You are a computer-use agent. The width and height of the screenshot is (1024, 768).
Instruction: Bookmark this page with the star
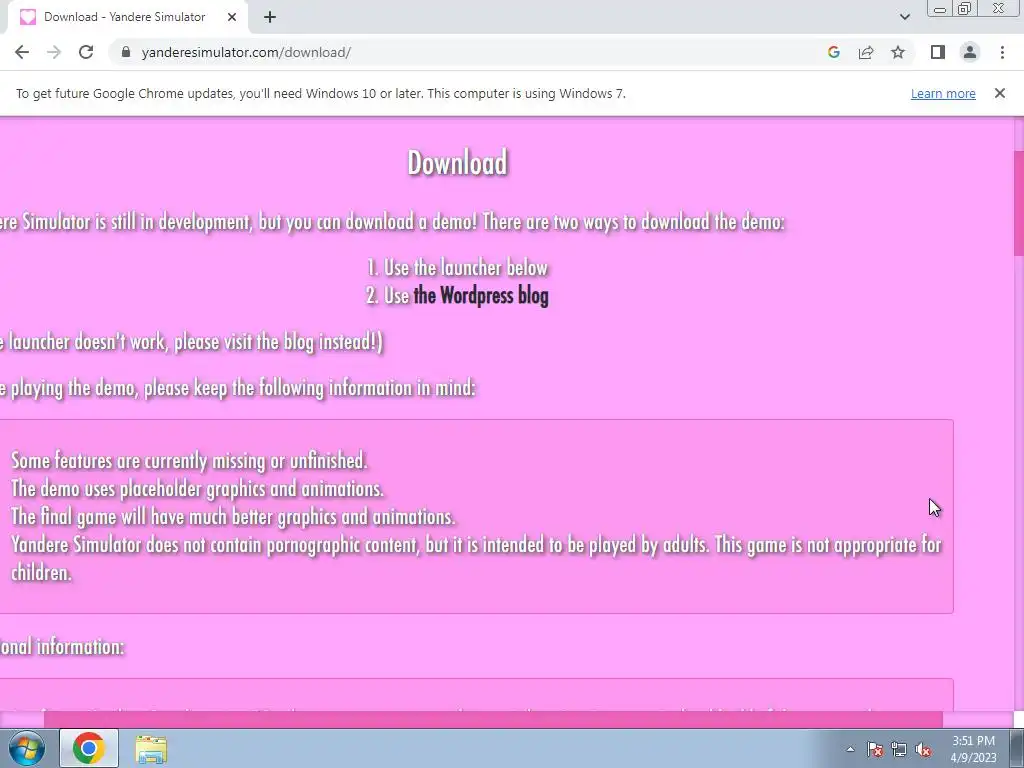pyautogui.click(x=898, y=52)
